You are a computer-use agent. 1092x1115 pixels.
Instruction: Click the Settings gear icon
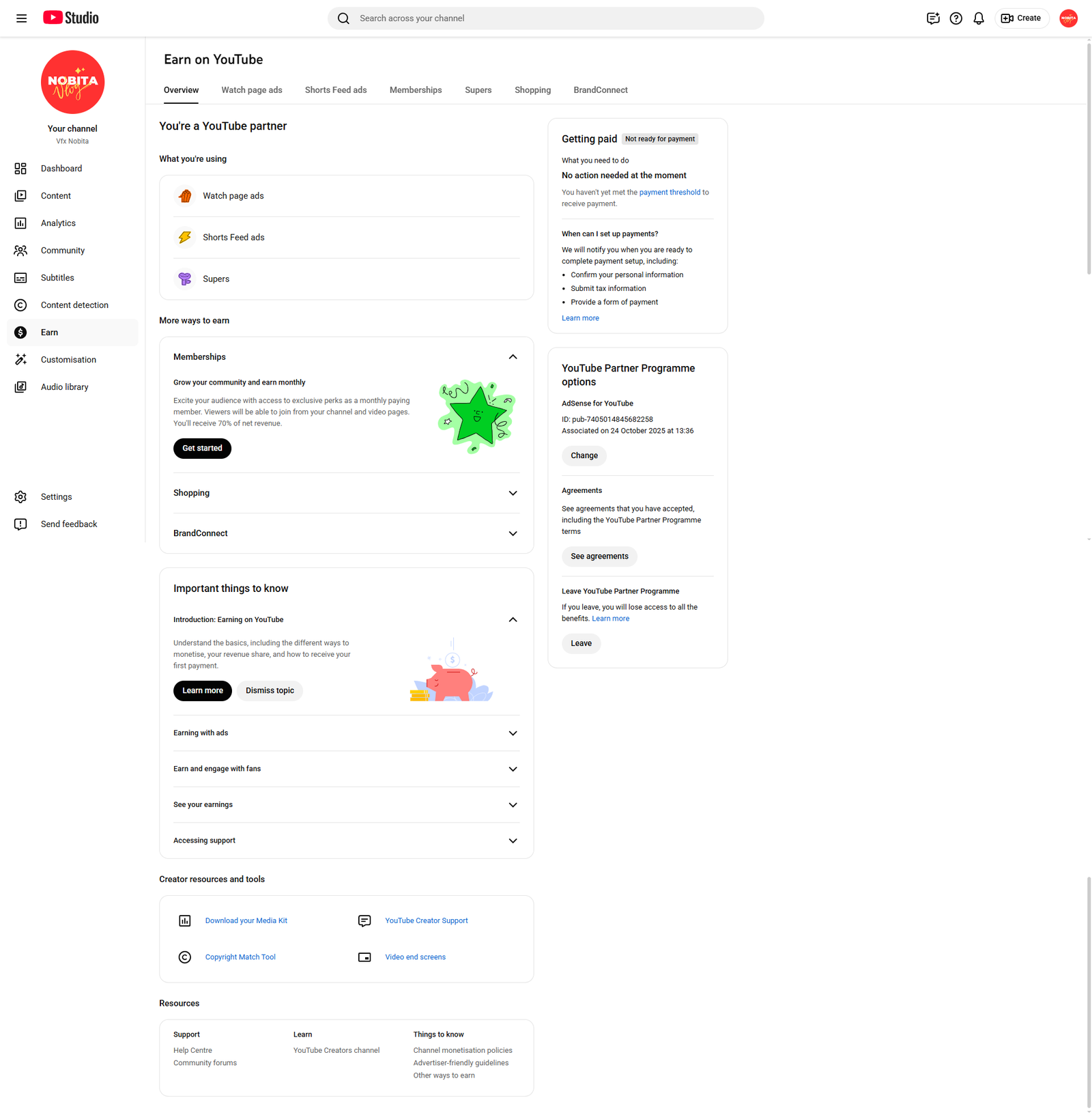coord(20,497)
